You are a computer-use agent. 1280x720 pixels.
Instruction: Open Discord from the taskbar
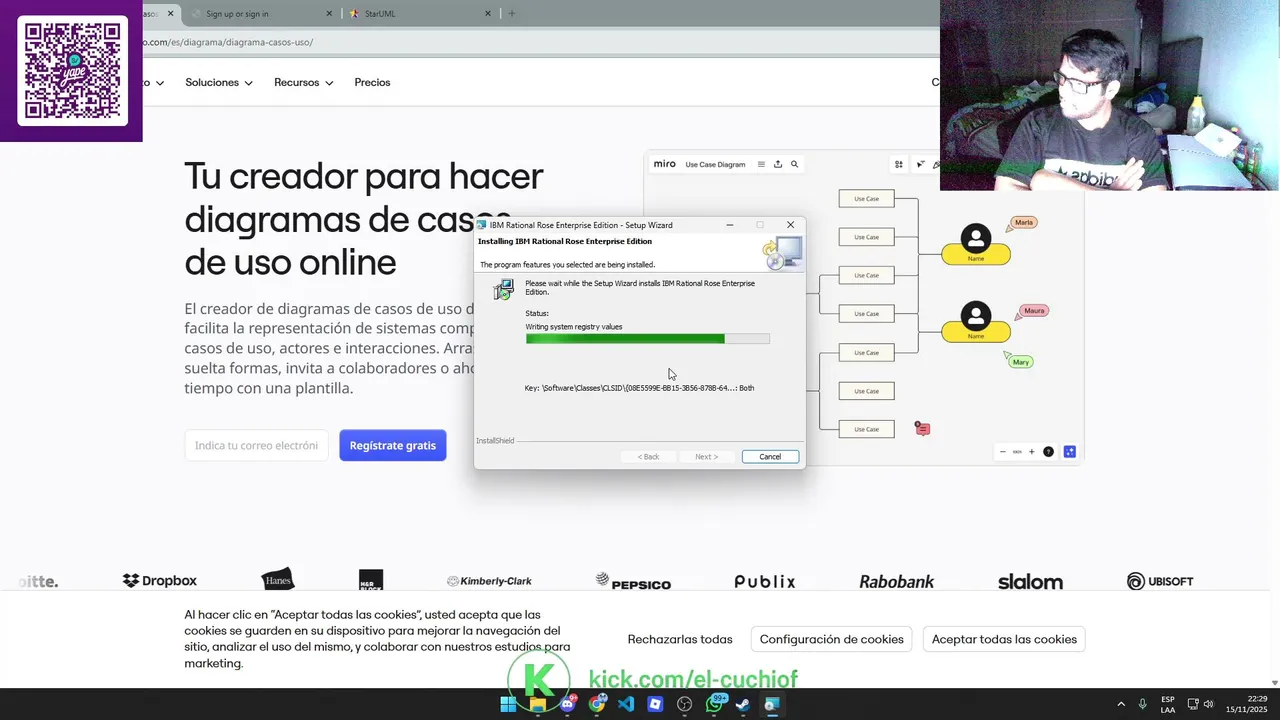(x=567, y=704)
